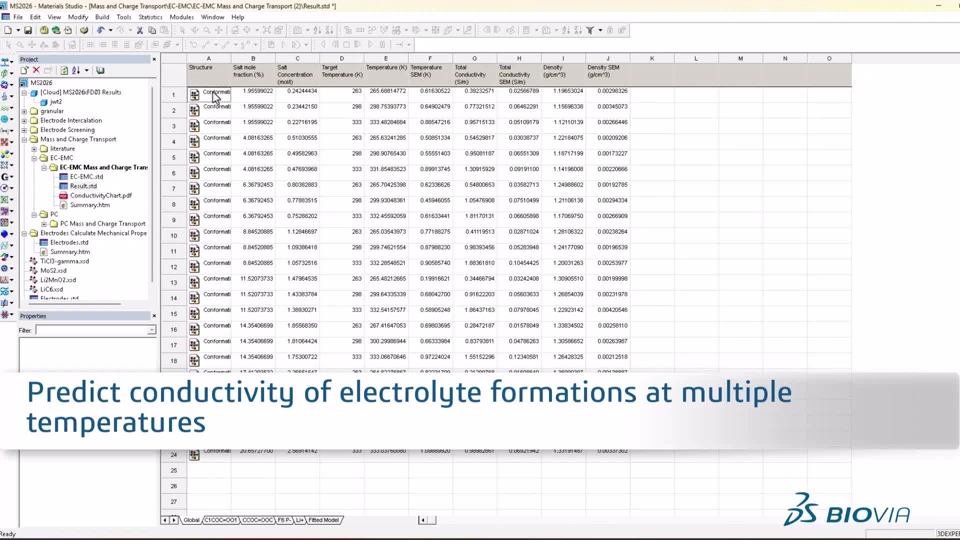The height and width of the screenshot is (540, 960).
Task: Switch to the Global sheet tab
Action: [x=192, y=520]
